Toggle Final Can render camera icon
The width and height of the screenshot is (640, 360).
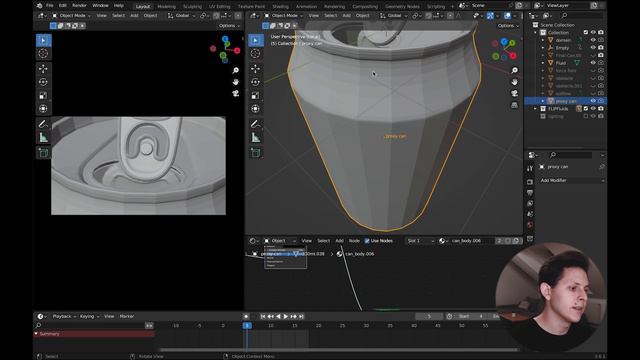(x=601, y=55)
